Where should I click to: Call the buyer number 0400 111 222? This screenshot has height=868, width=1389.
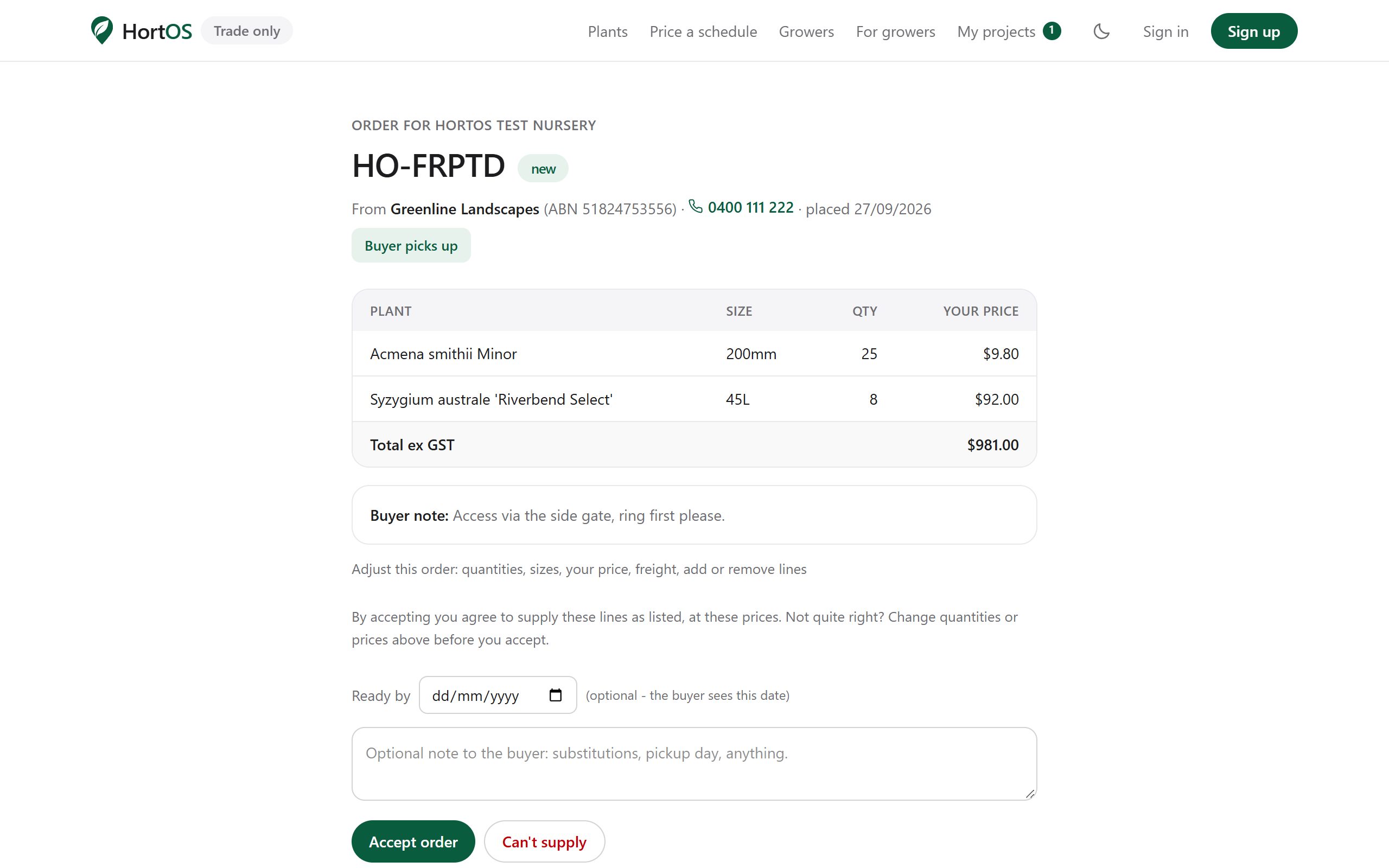[750, 207]
